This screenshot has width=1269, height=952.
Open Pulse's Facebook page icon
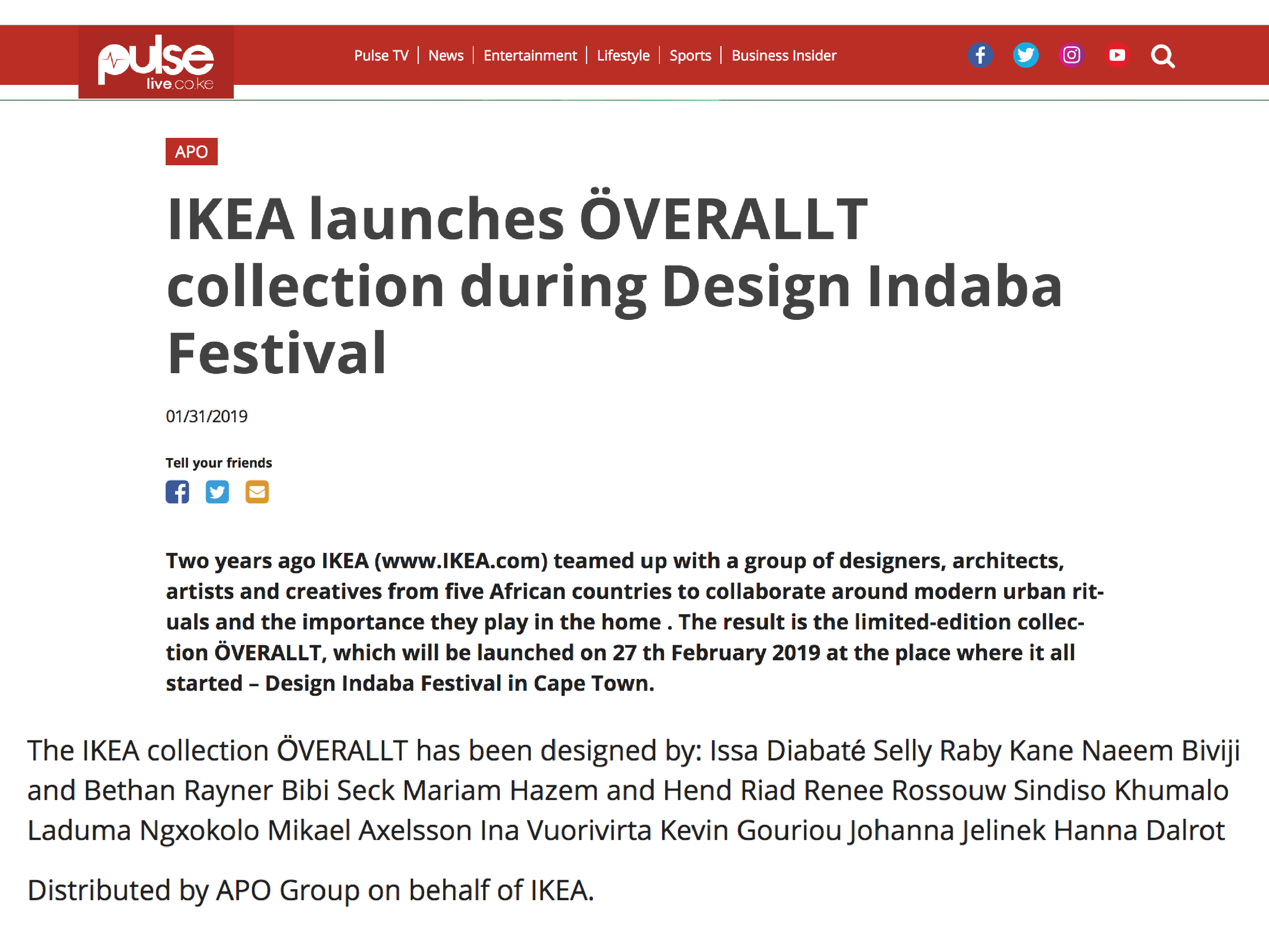coord(980,56)
